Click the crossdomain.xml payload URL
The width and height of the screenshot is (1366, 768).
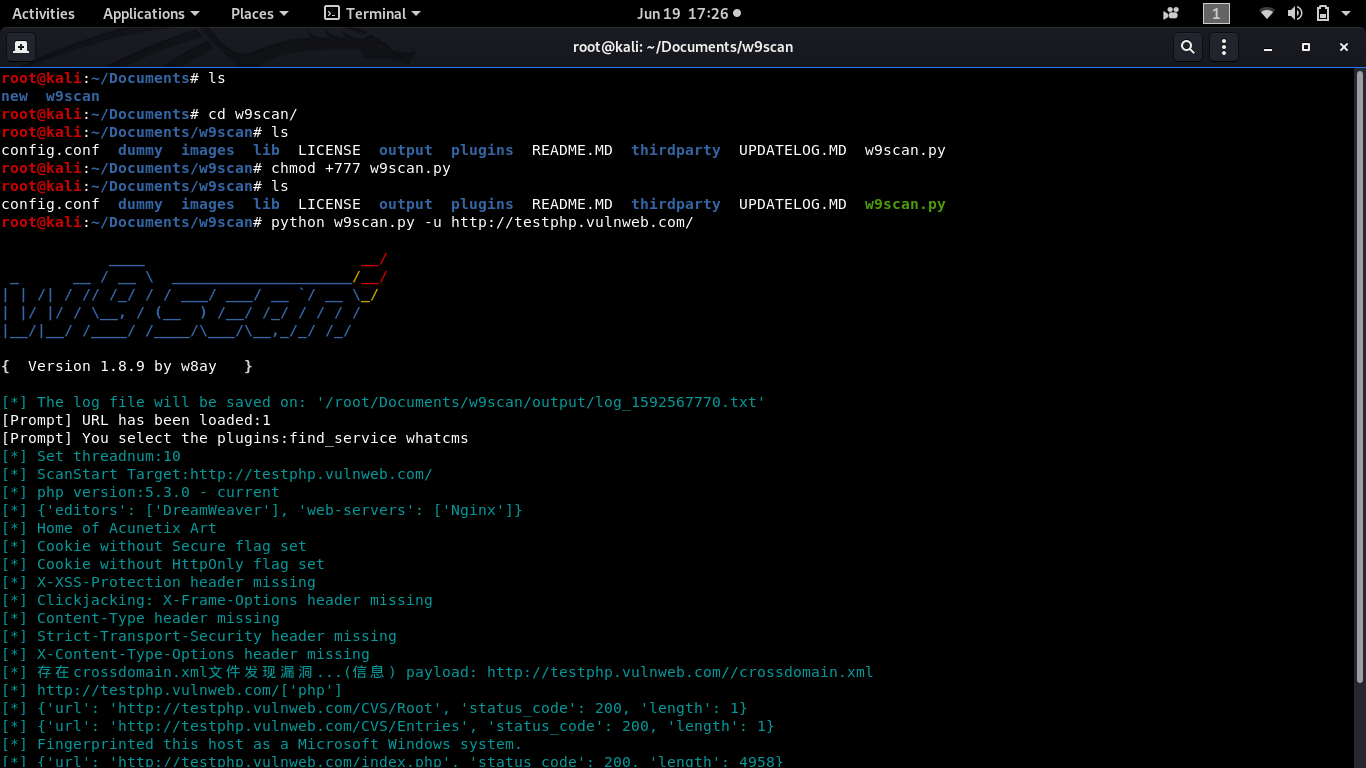(680, 672)
